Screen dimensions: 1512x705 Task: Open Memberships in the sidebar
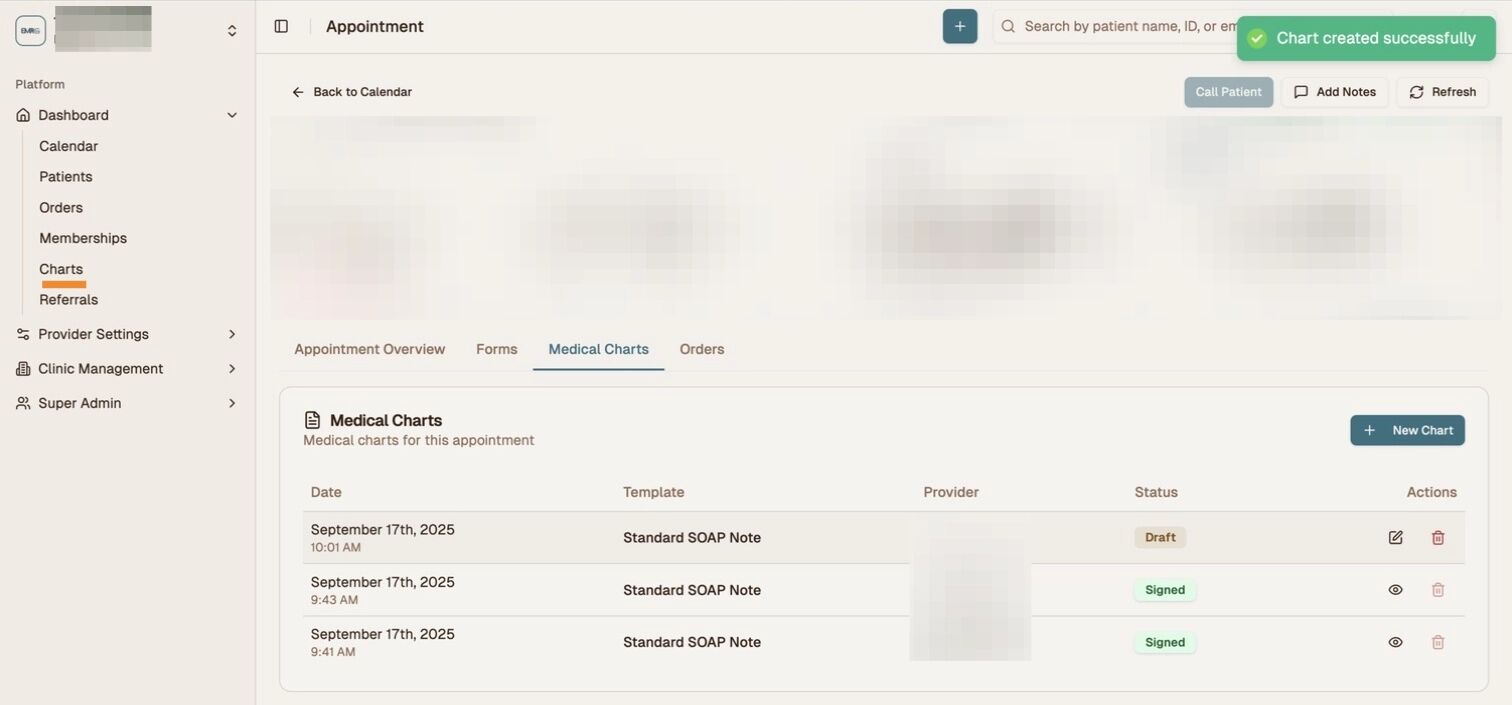83,238
